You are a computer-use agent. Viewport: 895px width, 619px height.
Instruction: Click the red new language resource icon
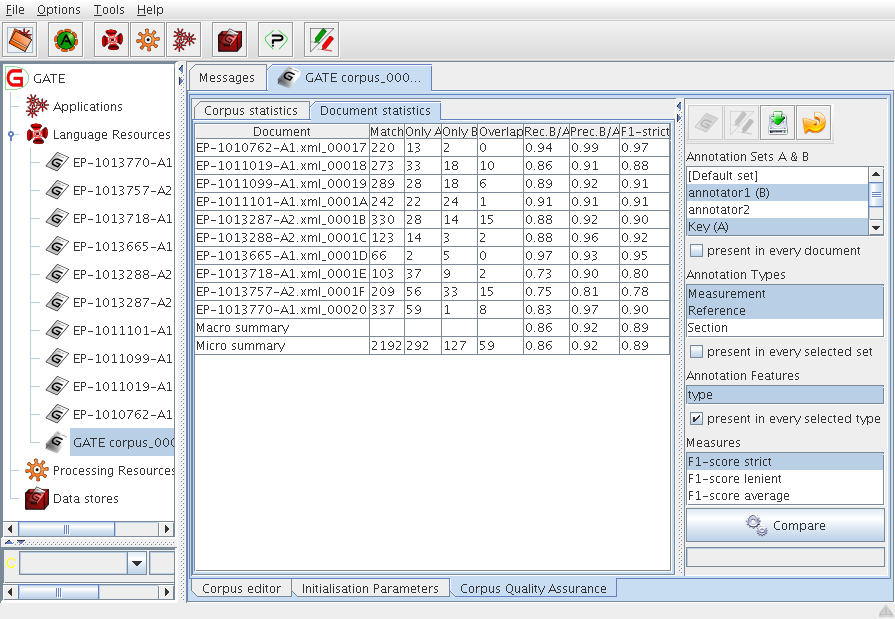click(x=112, y=40)
